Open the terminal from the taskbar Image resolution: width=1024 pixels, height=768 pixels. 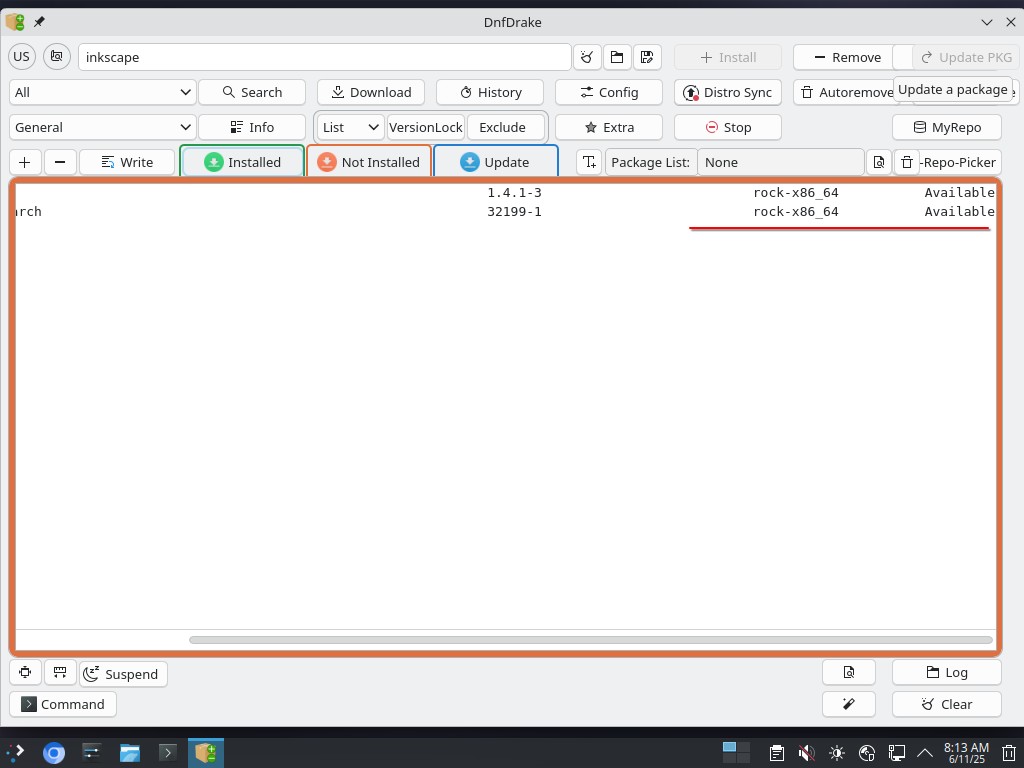(167, 753)
